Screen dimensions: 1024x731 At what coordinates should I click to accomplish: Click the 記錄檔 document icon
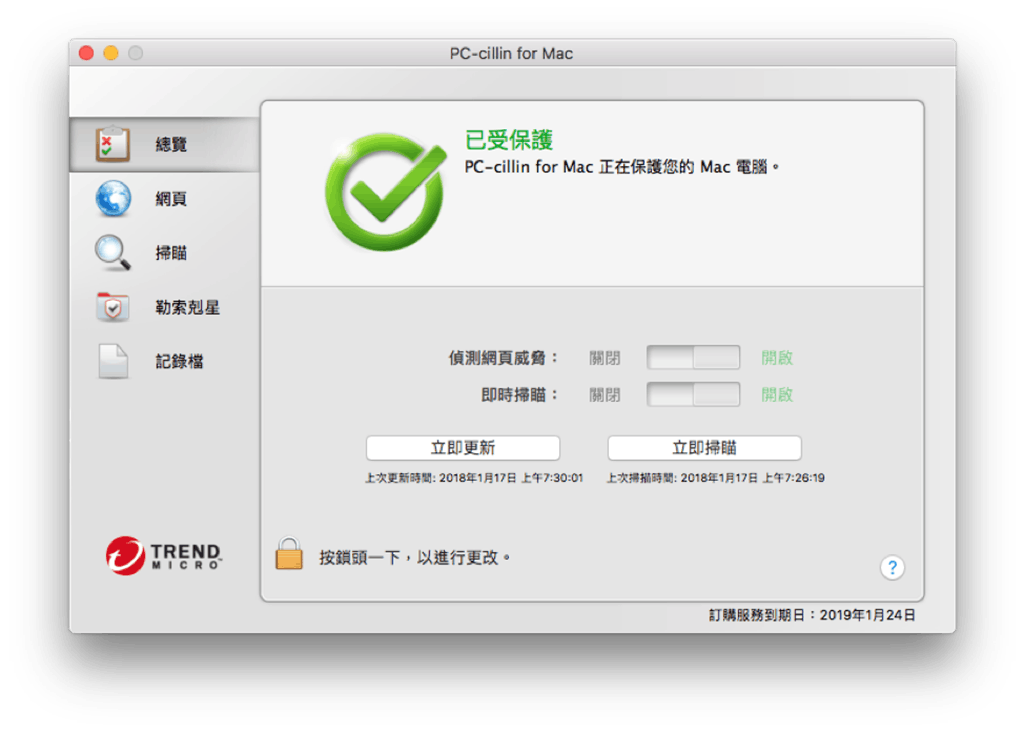(113, 361)
